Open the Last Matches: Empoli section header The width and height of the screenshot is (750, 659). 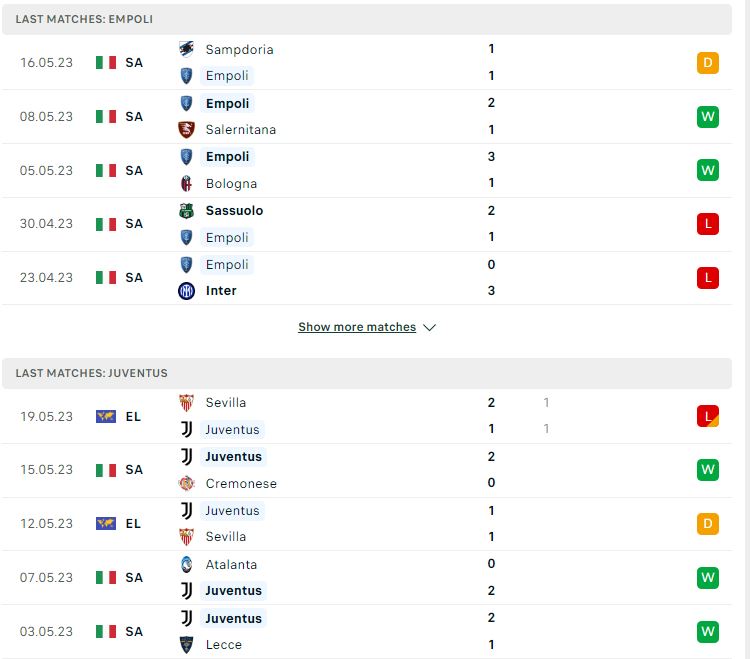(x=367, y=19)
